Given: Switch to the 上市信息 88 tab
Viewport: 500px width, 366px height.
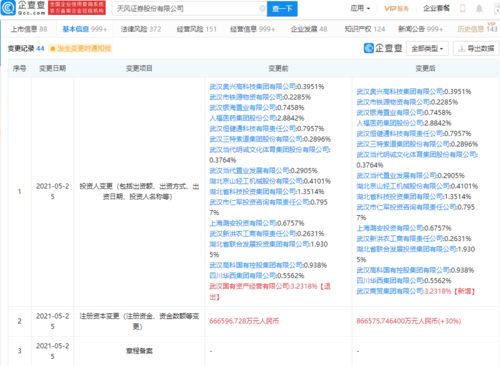Looking at the screenshot, I should [29, 29].
